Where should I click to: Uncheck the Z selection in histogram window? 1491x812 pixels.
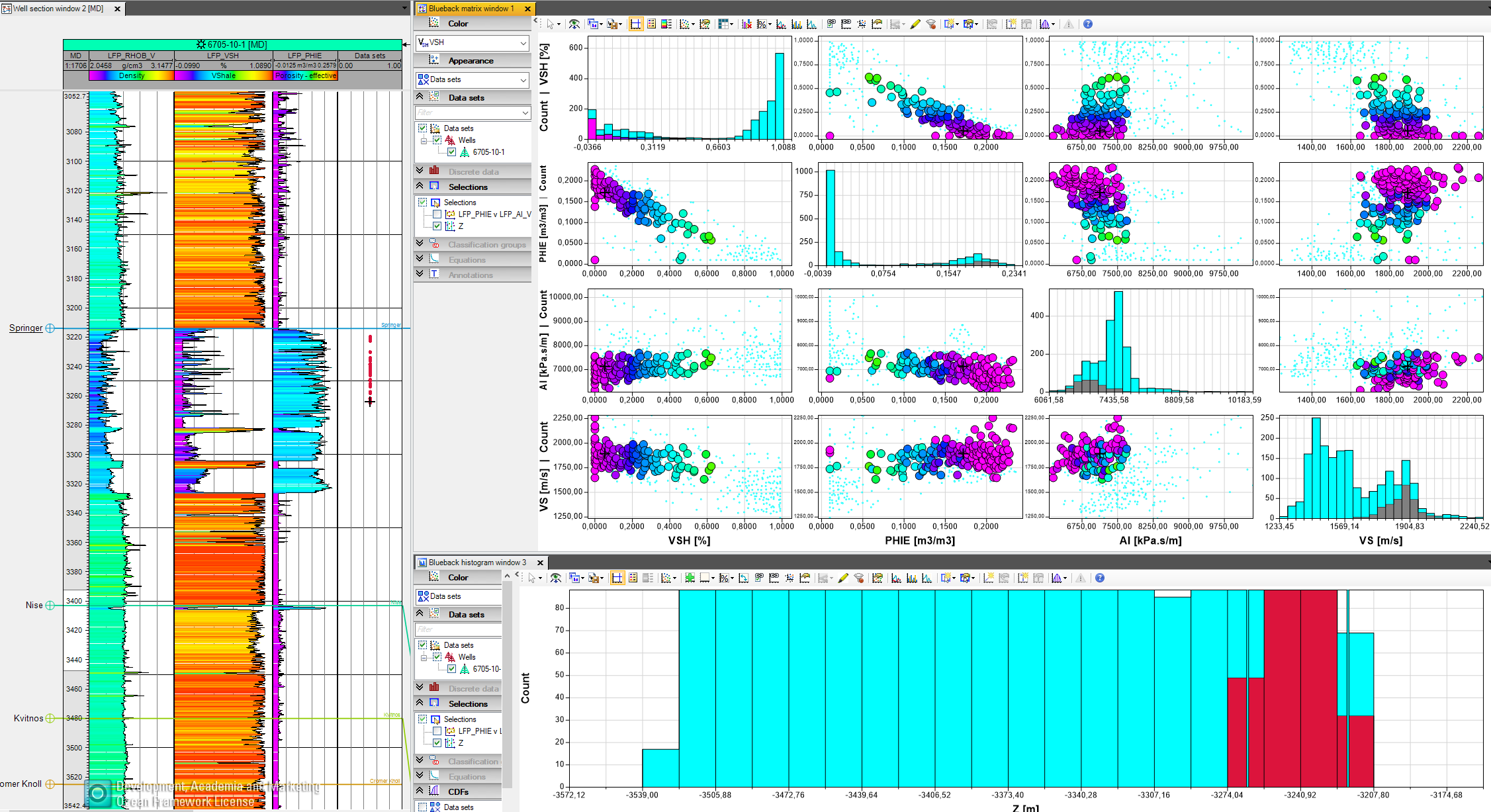coord(437,743)
